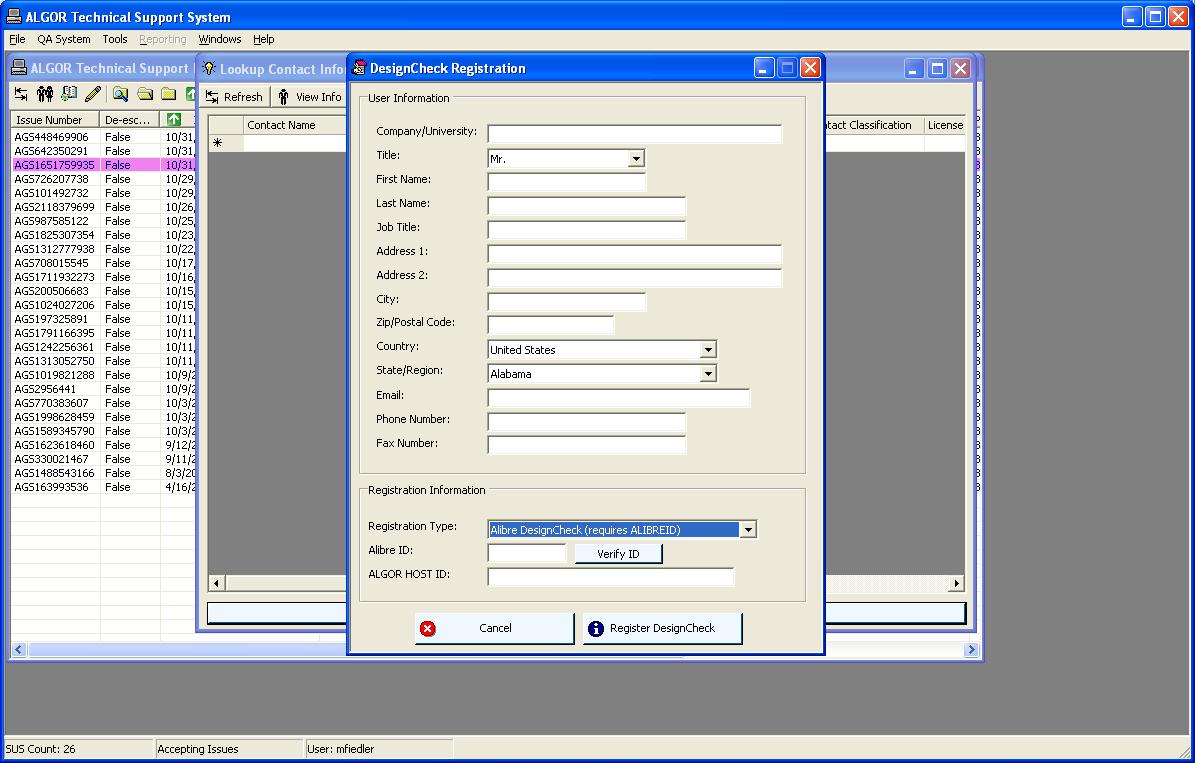Close the DesignCheck Registration dialog
This screenshot has height=763, width=1195.
pyautogui.click(x=810, y=68)
